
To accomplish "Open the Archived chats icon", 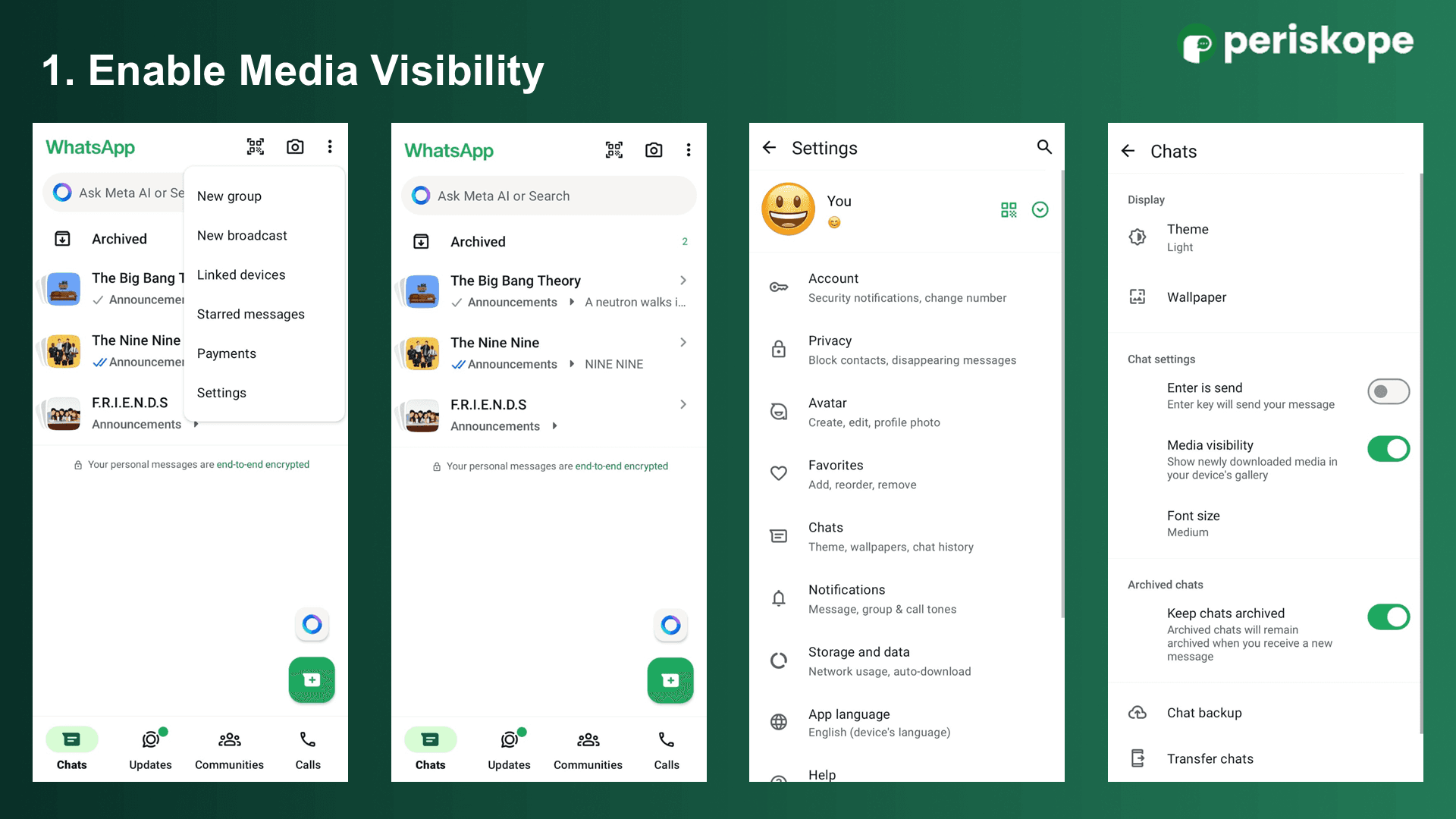I will point(420,241).
